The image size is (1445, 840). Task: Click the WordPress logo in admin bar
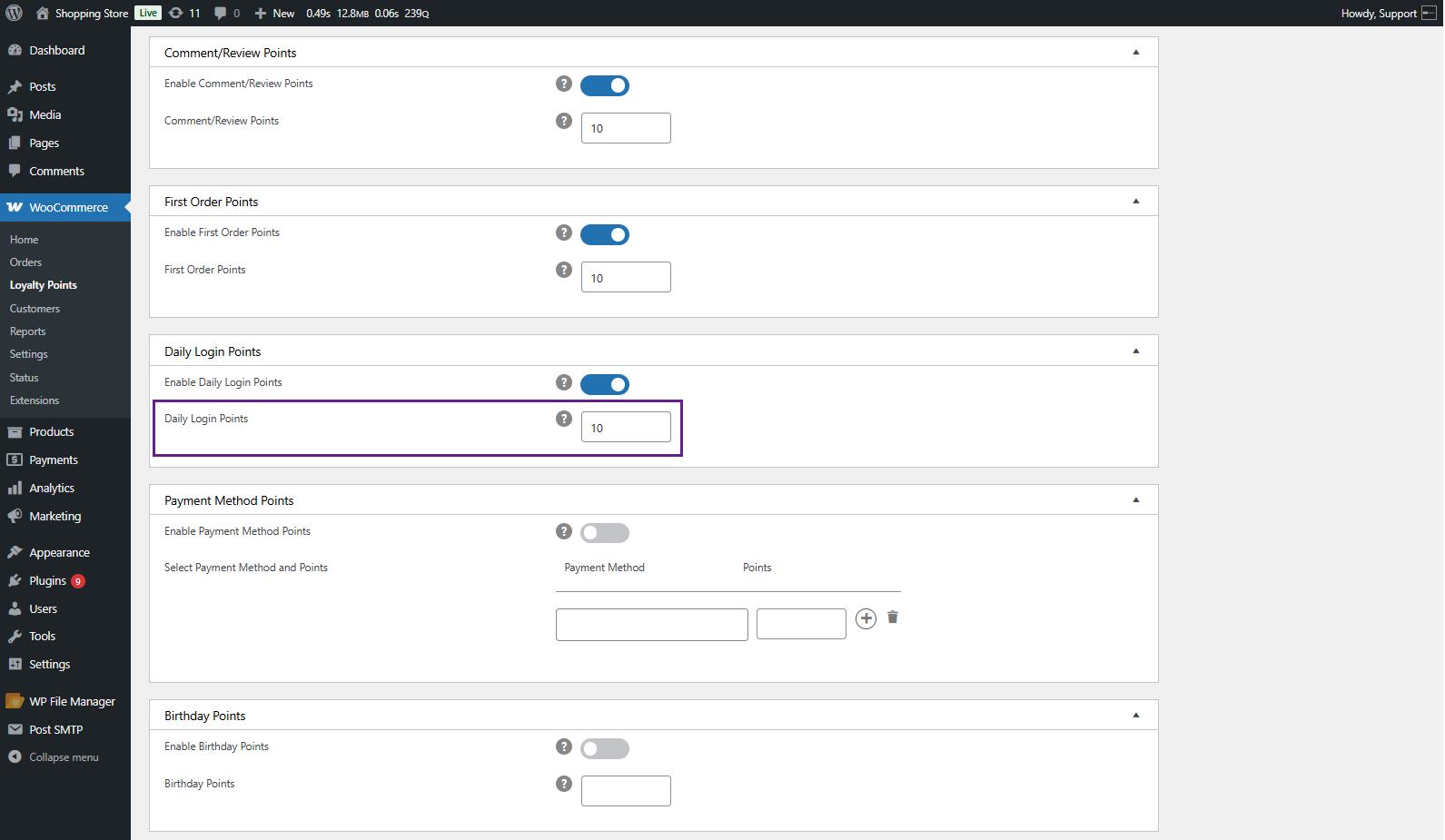[x=14, y=13]
